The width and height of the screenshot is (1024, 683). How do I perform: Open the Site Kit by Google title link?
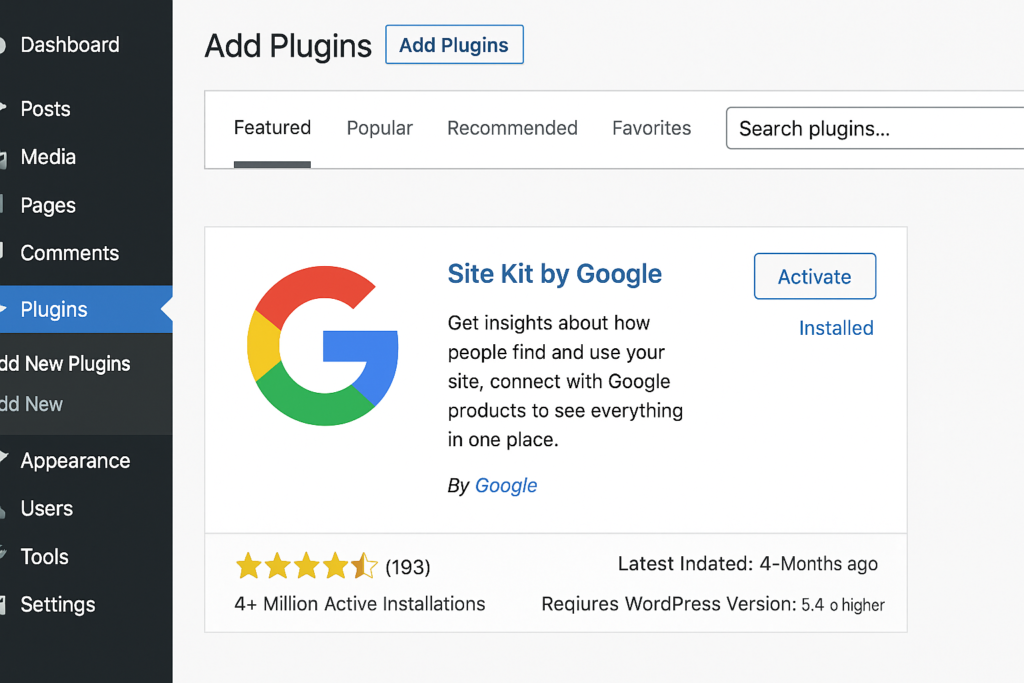coord(554,274)
